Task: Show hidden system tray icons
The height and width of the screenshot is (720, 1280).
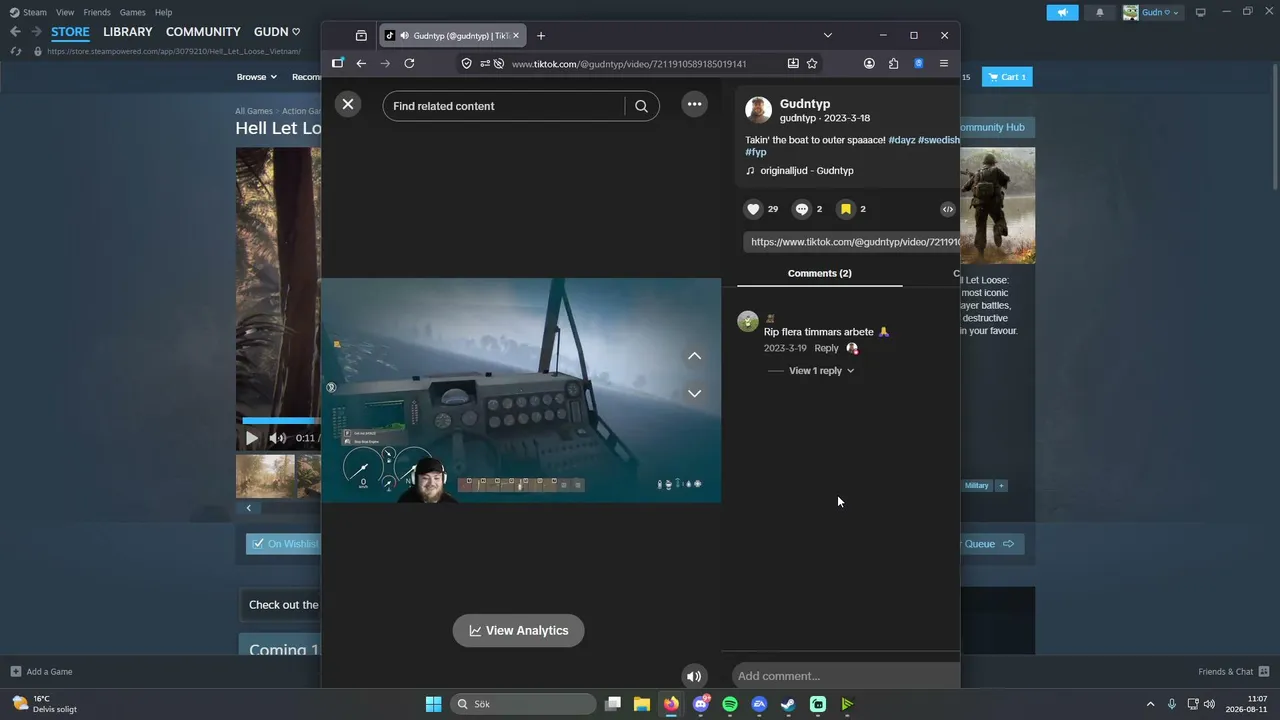Action: 1150,704
